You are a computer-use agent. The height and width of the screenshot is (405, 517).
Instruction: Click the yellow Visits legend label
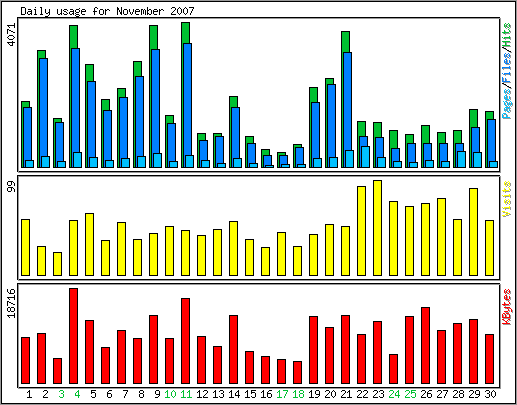(x=507, y=199)
